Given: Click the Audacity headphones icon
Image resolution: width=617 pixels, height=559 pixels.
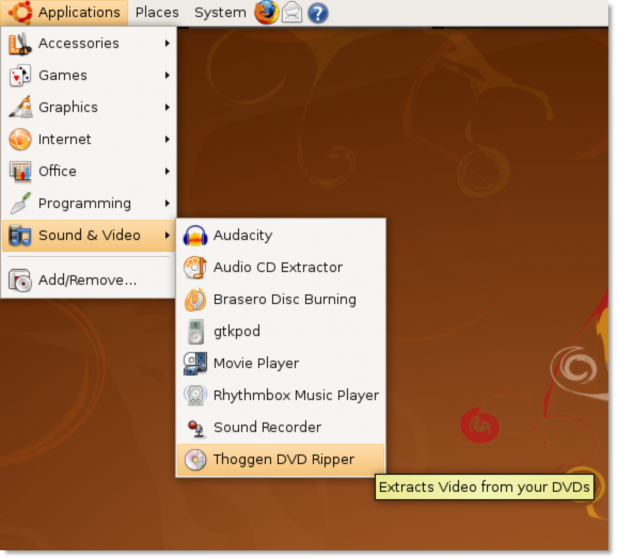Looking at the screenshot, I should (195, 236).
